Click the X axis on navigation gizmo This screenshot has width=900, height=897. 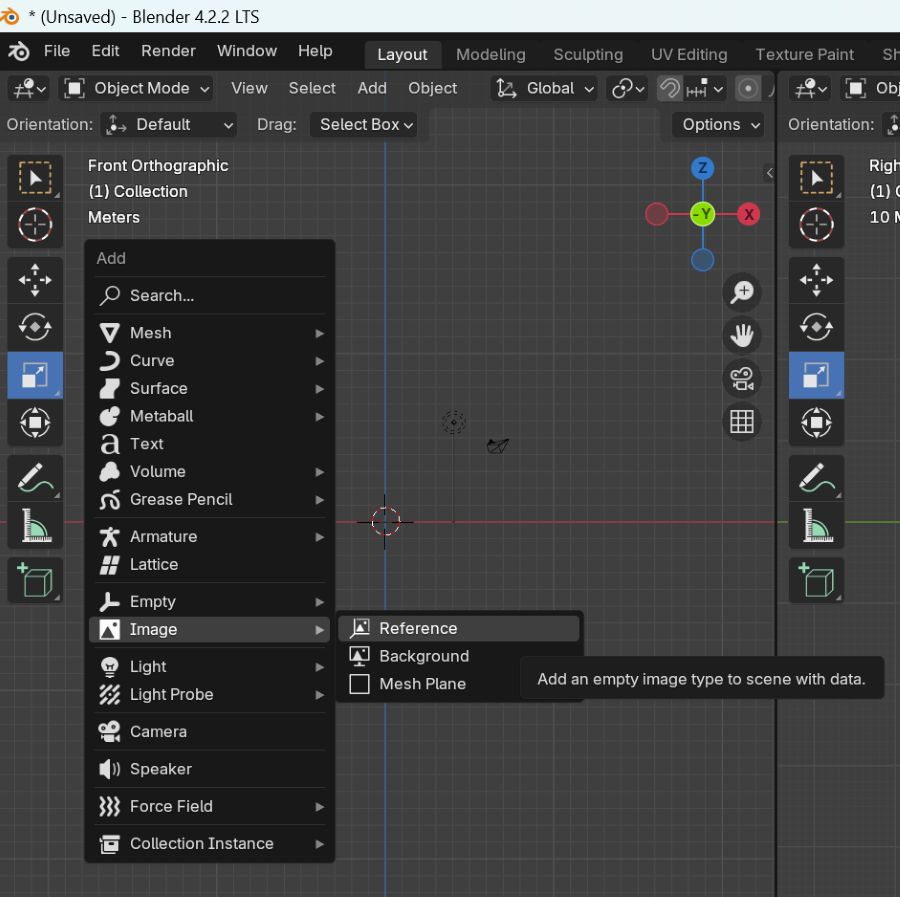(748, 215)
